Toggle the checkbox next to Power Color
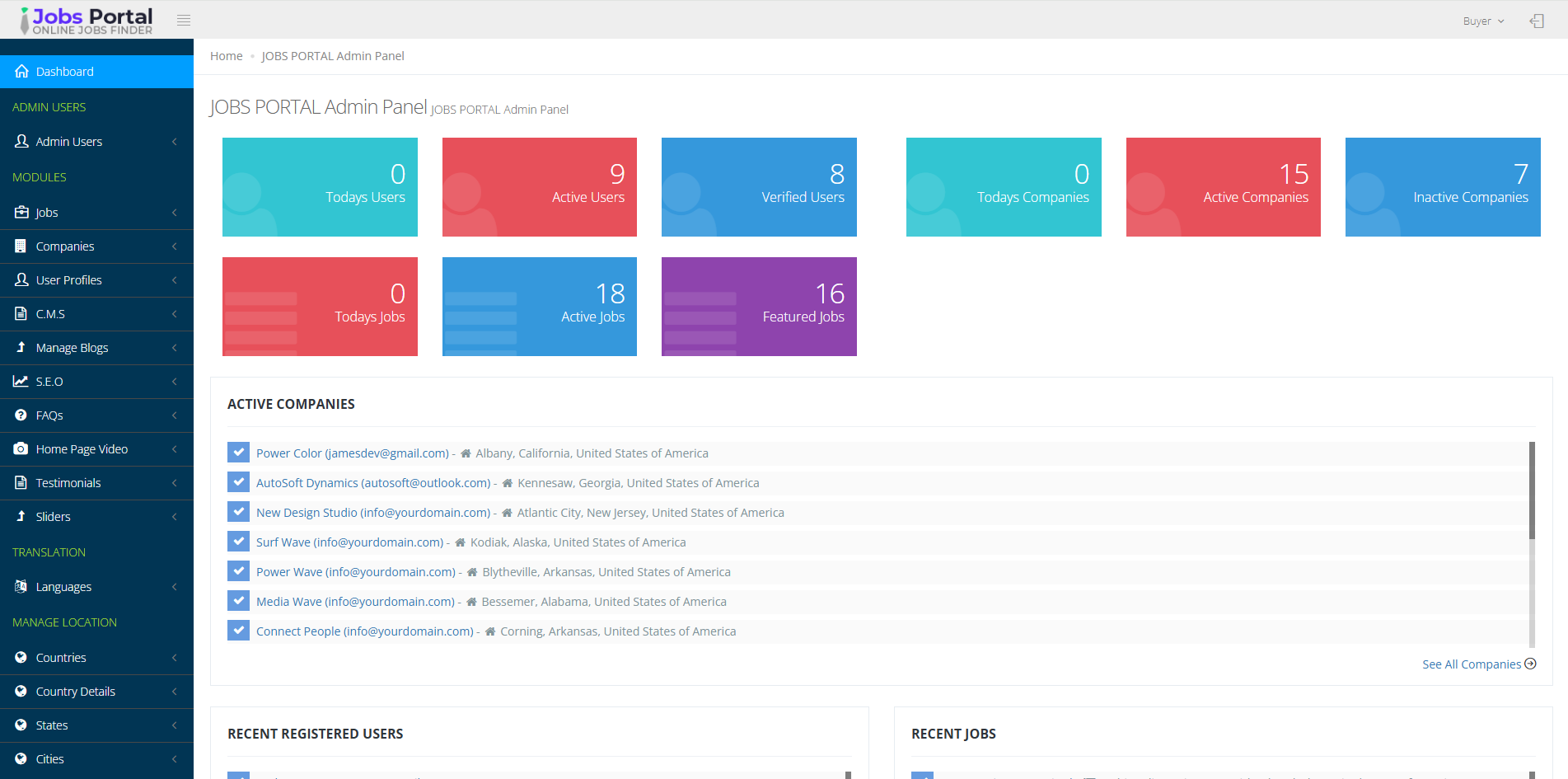 point(238,452)
